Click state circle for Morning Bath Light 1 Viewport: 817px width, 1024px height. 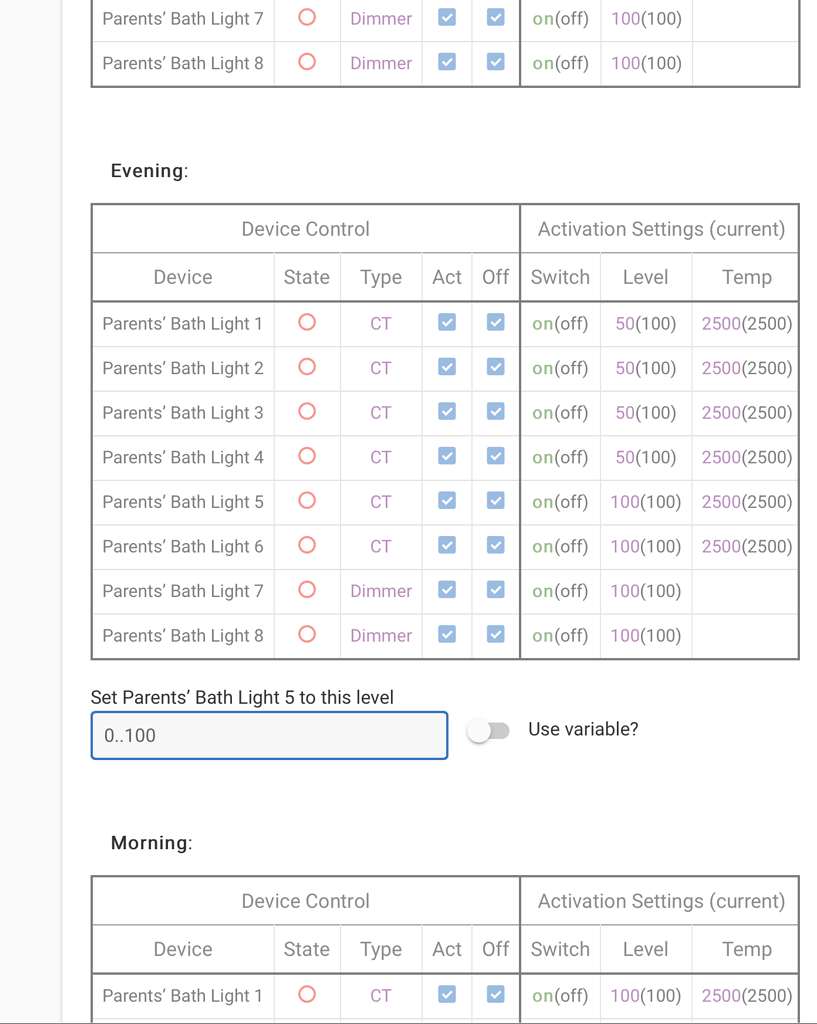tap(307, 995)
